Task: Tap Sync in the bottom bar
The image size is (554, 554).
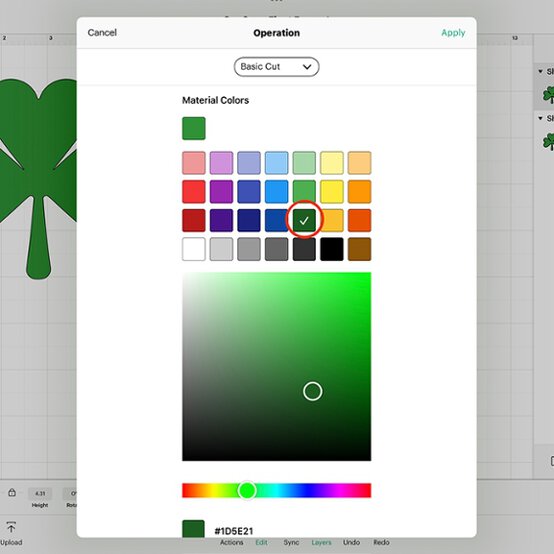Action: pos(291,542)
